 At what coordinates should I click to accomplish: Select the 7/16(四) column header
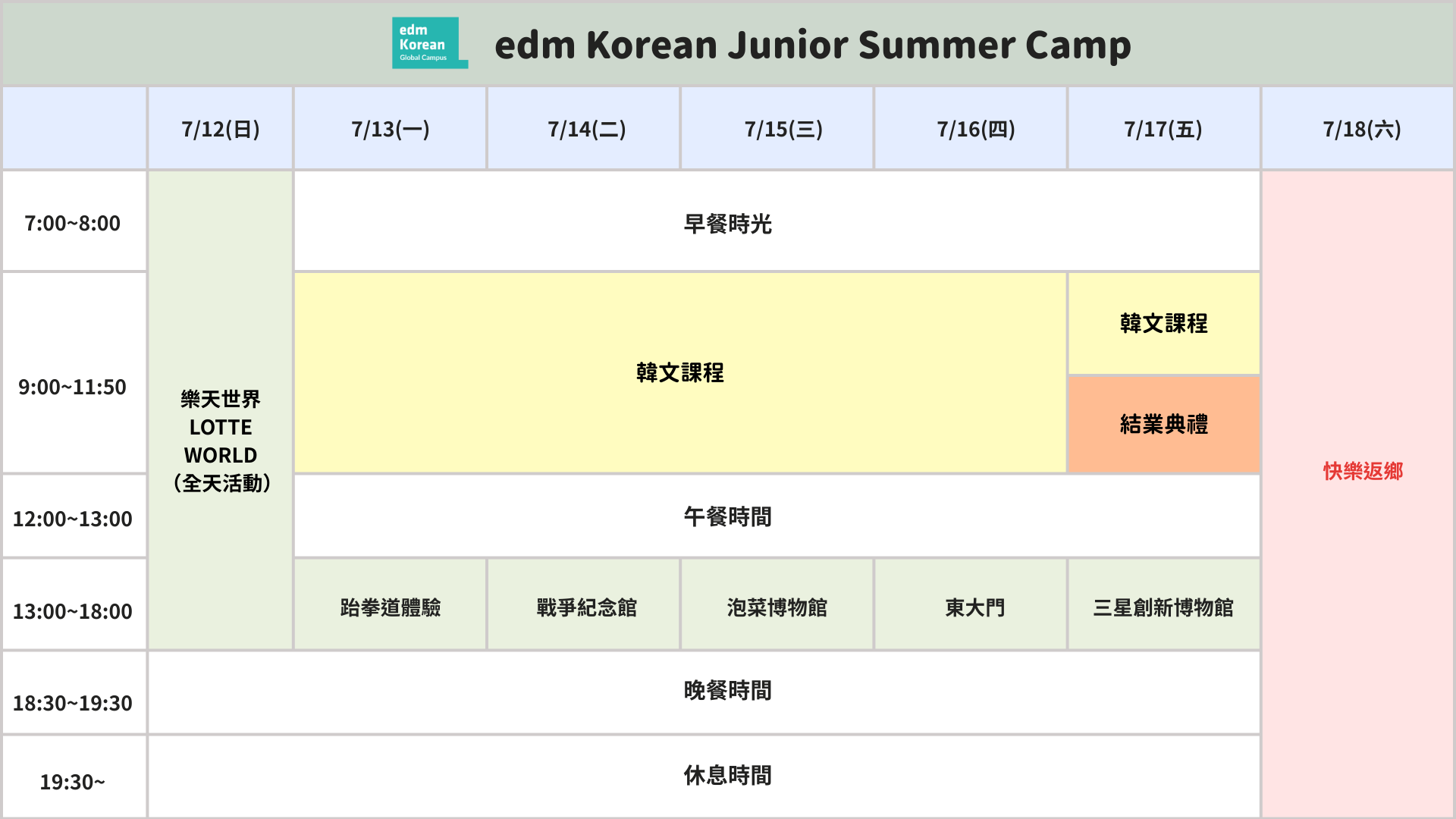coord(976,129)
